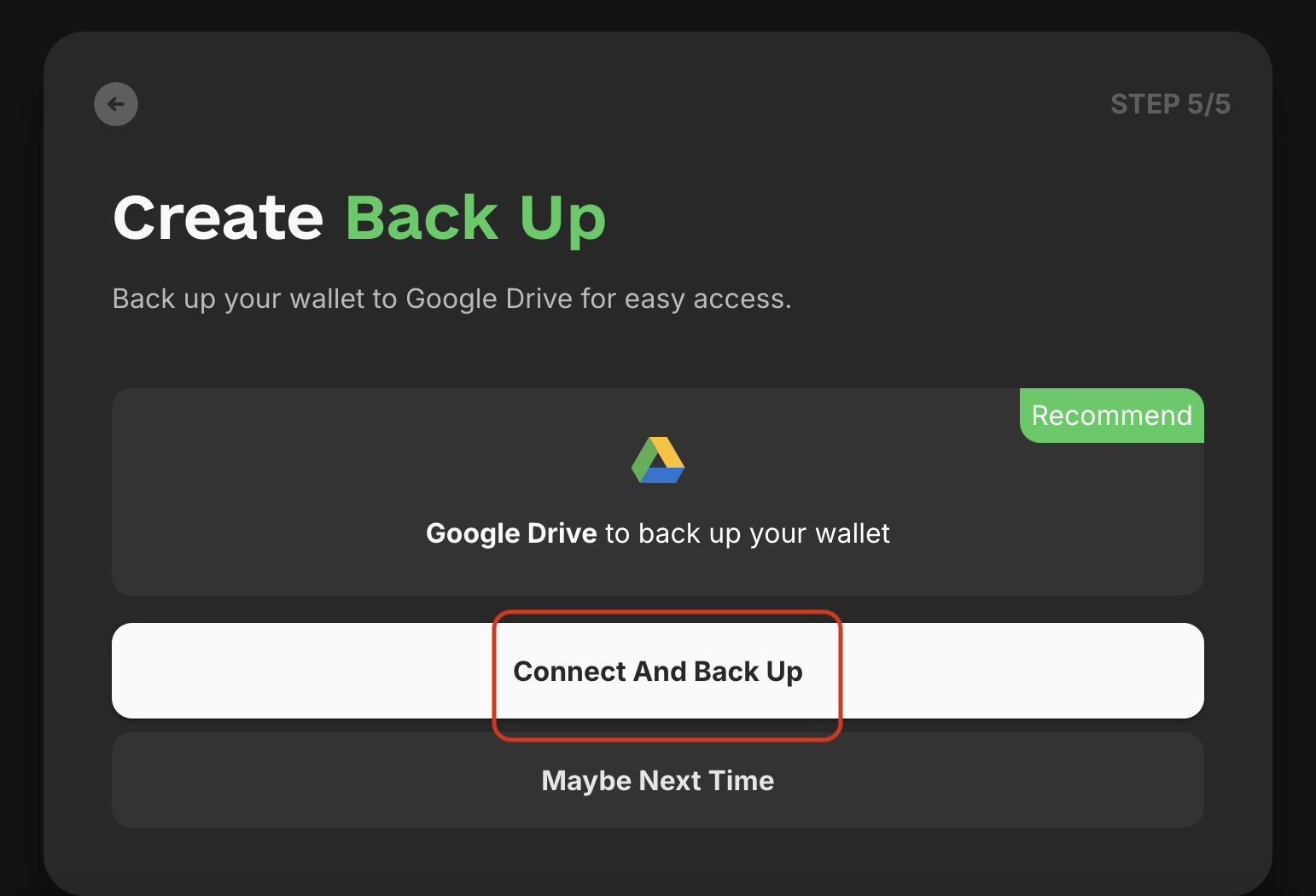
Task: Click the back arrow button
Action: (116, 104)
